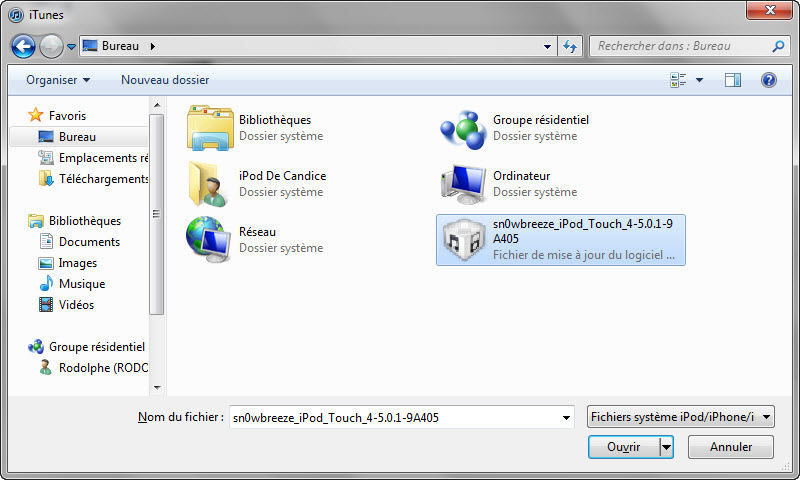This screenshot has width=800, height=480.
Task: Click the Musique note icon in sidebar
Action: click(x=46, y=283)
